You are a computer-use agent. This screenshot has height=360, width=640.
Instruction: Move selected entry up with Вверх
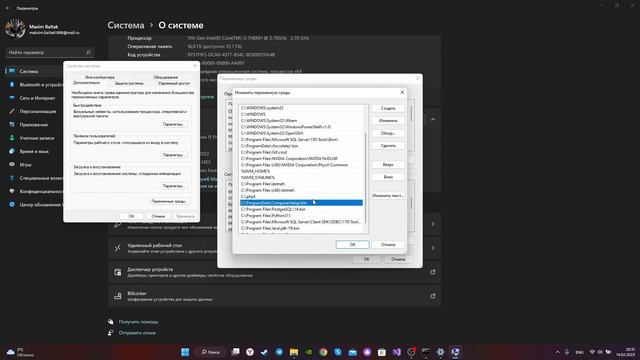coord(388,164)
